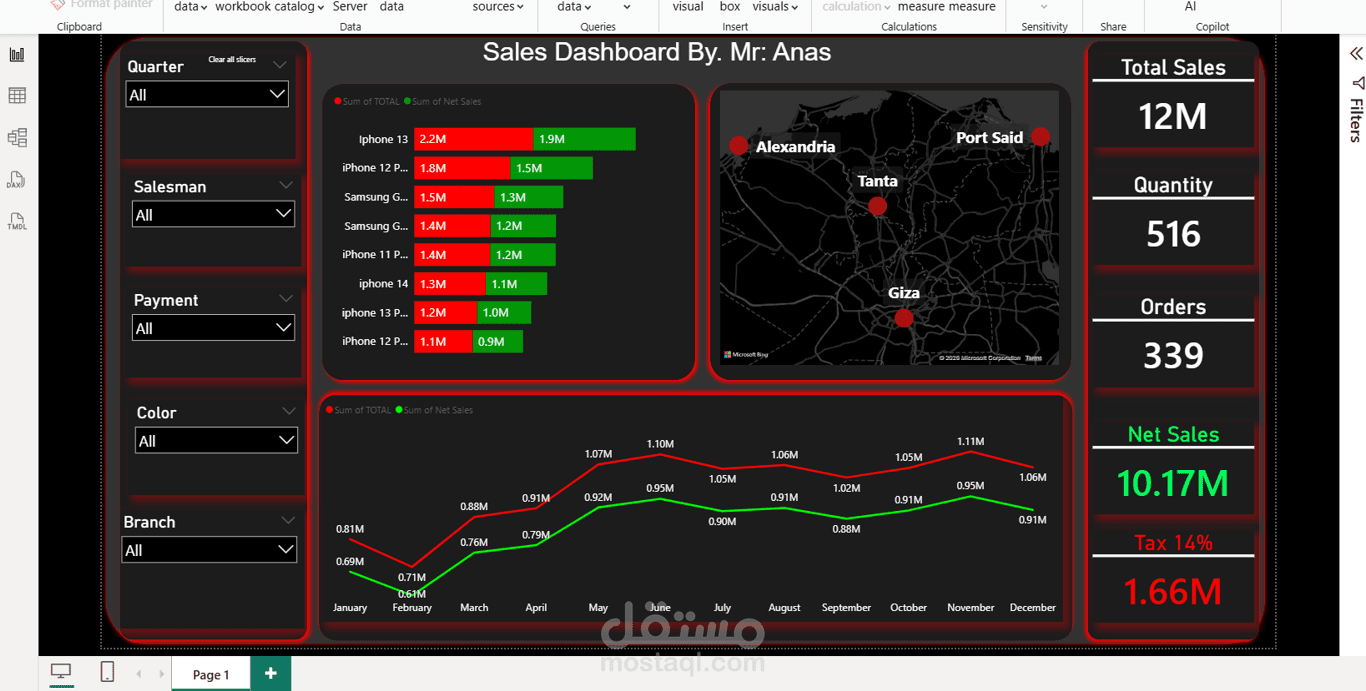This screenshot has height=691, width=1366.
Task: Collapse pane with double chevron icon
Action: point(1355,54)
